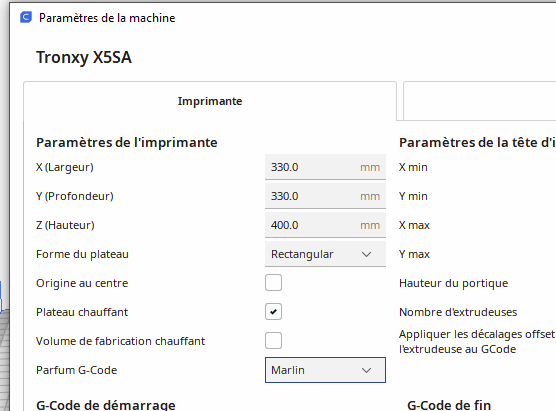Click the Z (Hauteur) label
The width and height of the screenshot is (556, 411).
click(65, 225)
